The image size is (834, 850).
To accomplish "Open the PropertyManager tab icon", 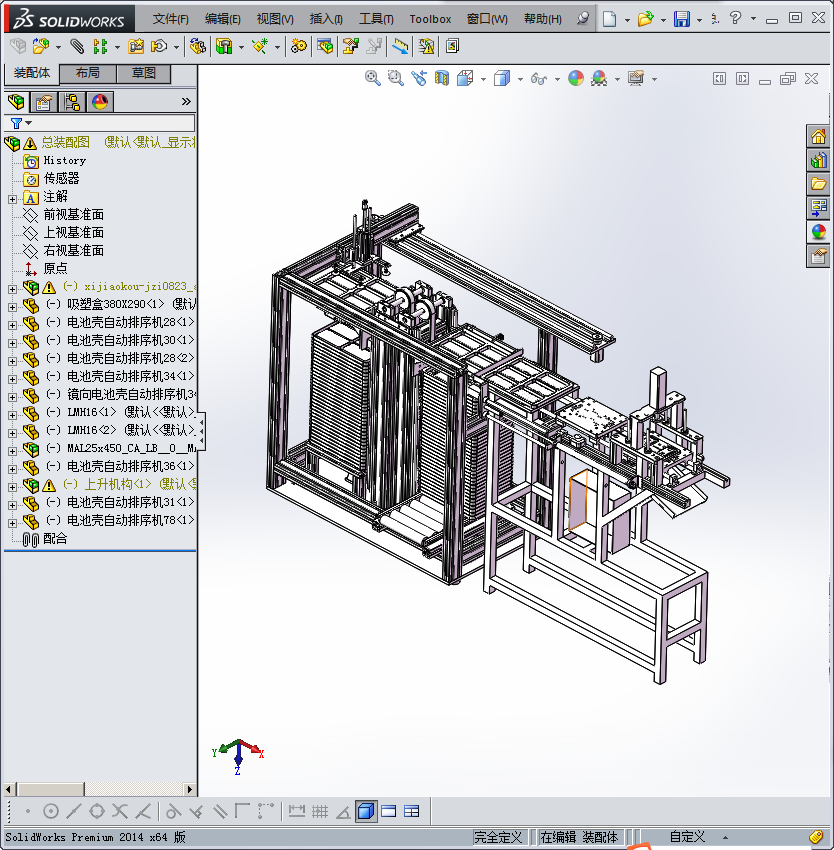I will coord(44,102).
